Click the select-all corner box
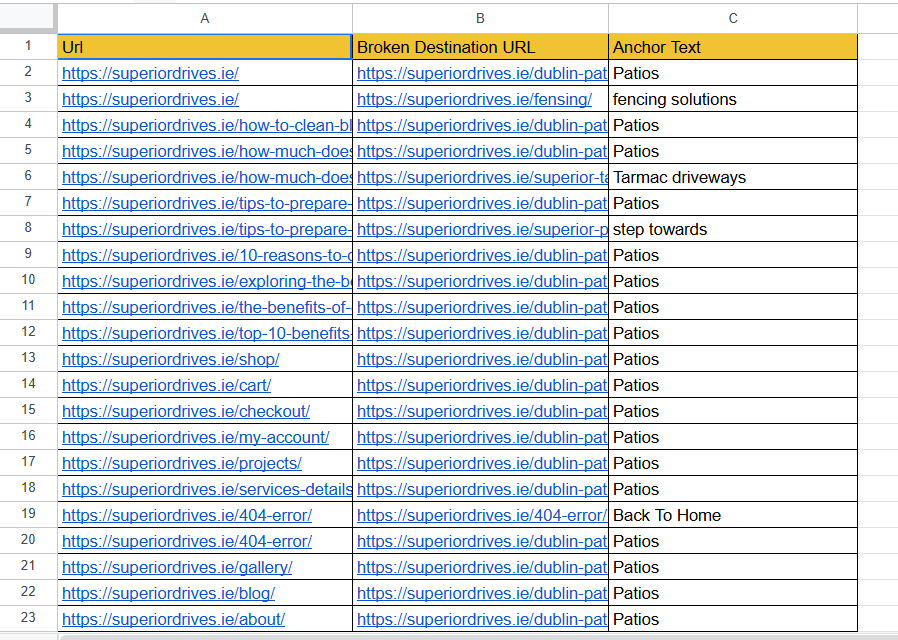898x640 pixels. (x=28, y=18)
